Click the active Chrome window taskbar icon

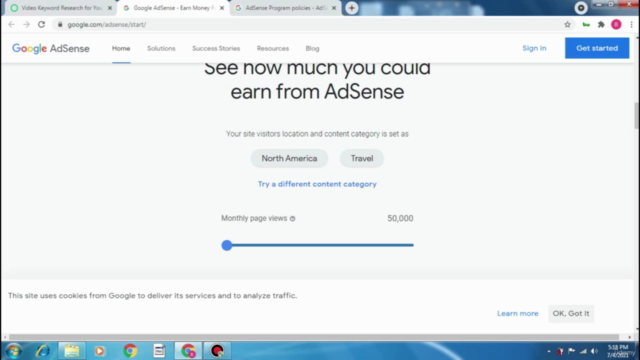click(188, 351)
